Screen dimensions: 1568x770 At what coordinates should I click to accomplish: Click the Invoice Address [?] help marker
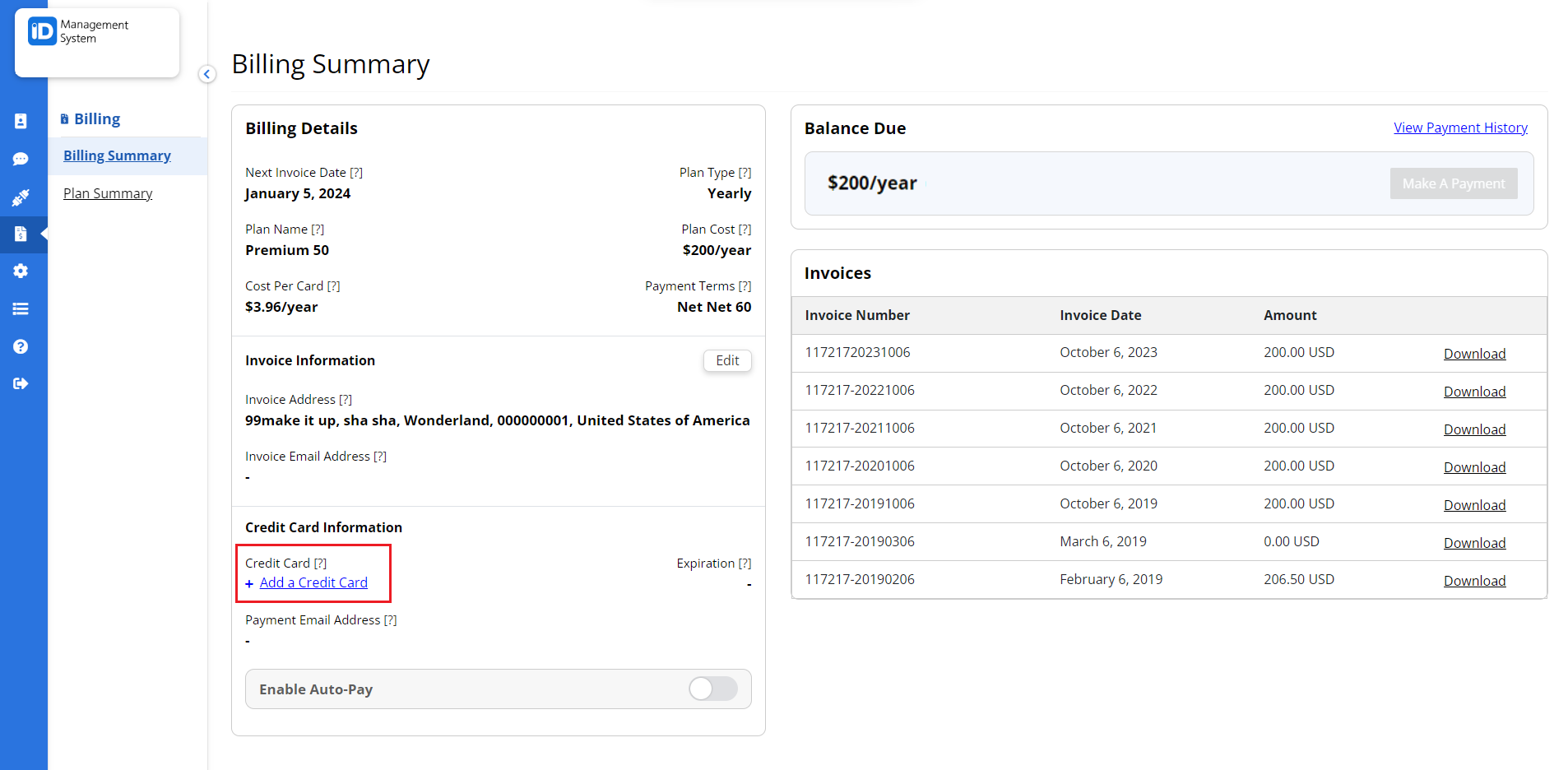(346, 400)
